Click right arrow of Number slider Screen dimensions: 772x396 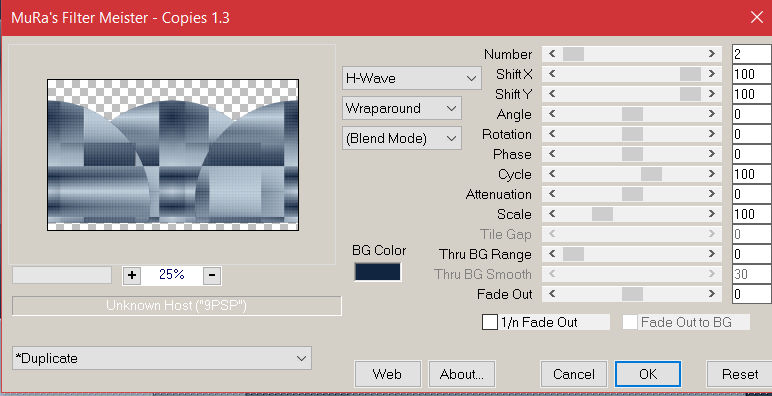click(712, 54)
